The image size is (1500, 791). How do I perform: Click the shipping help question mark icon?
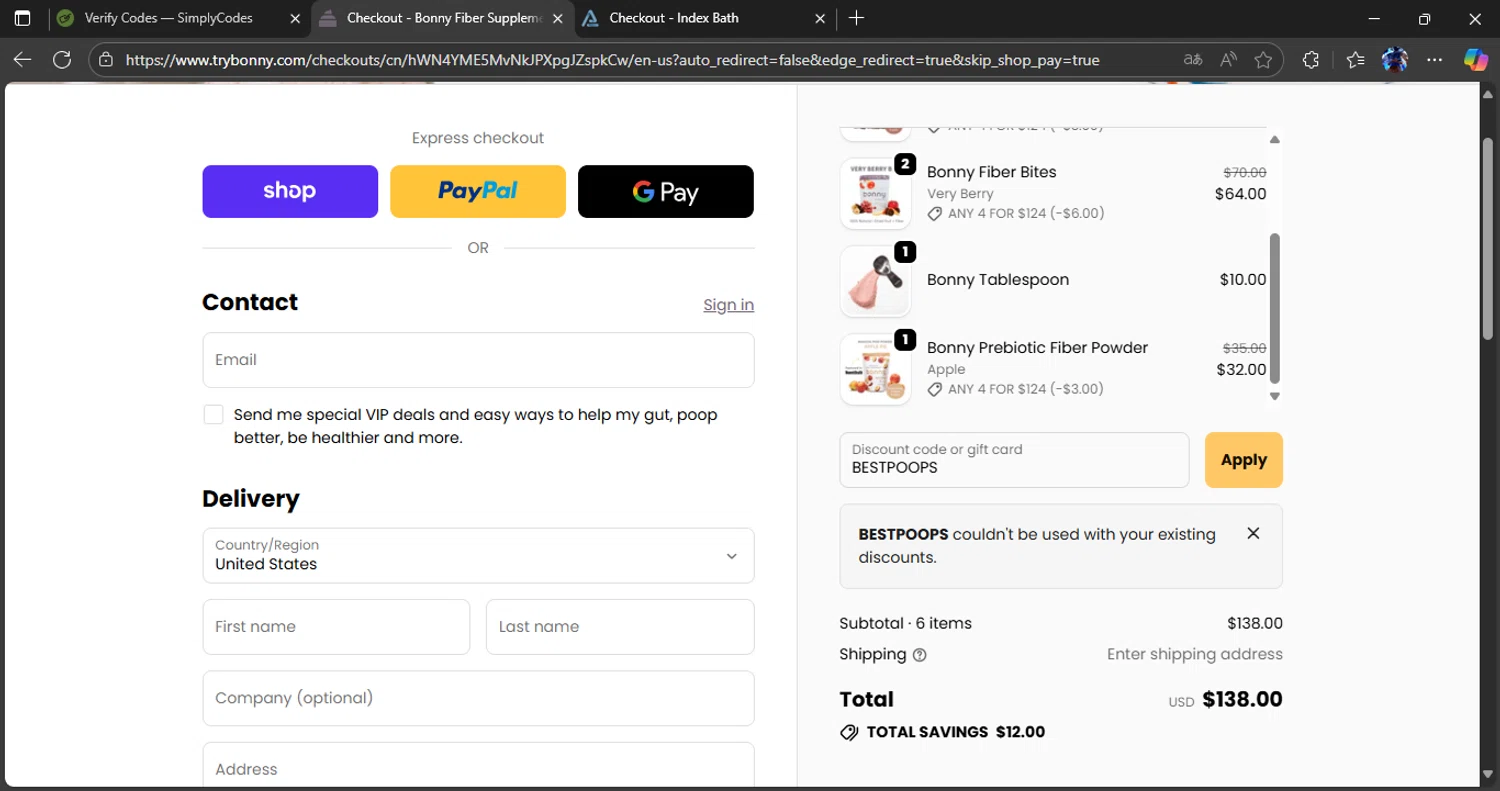coord(920,655)
